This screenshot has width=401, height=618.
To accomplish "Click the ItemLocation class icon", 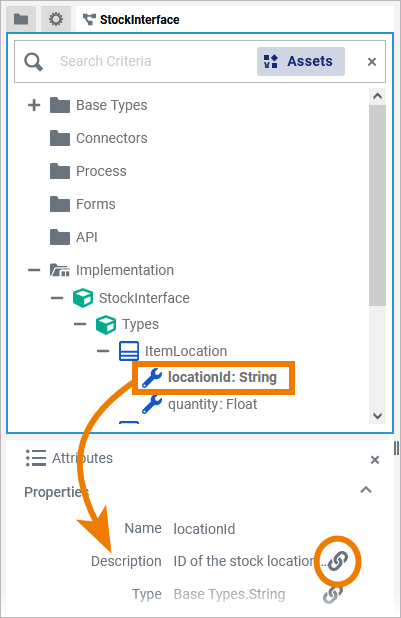I will coord(129,351).
